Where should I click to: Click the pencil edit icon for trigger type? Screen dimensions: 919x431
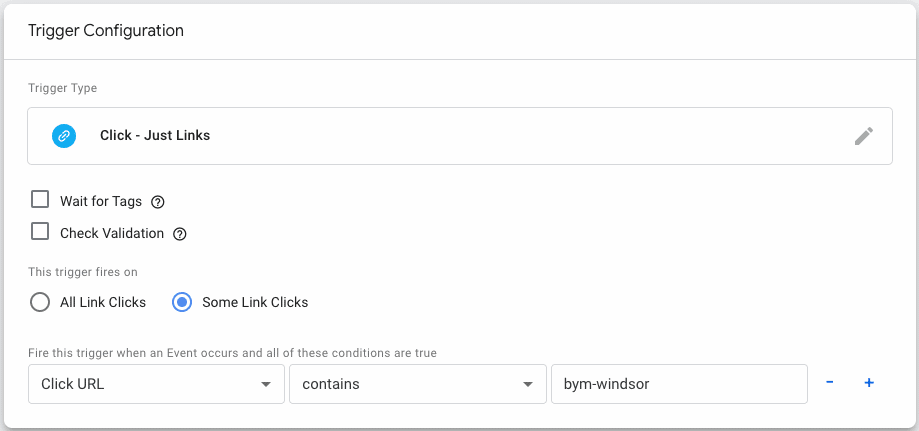(864, 136)
